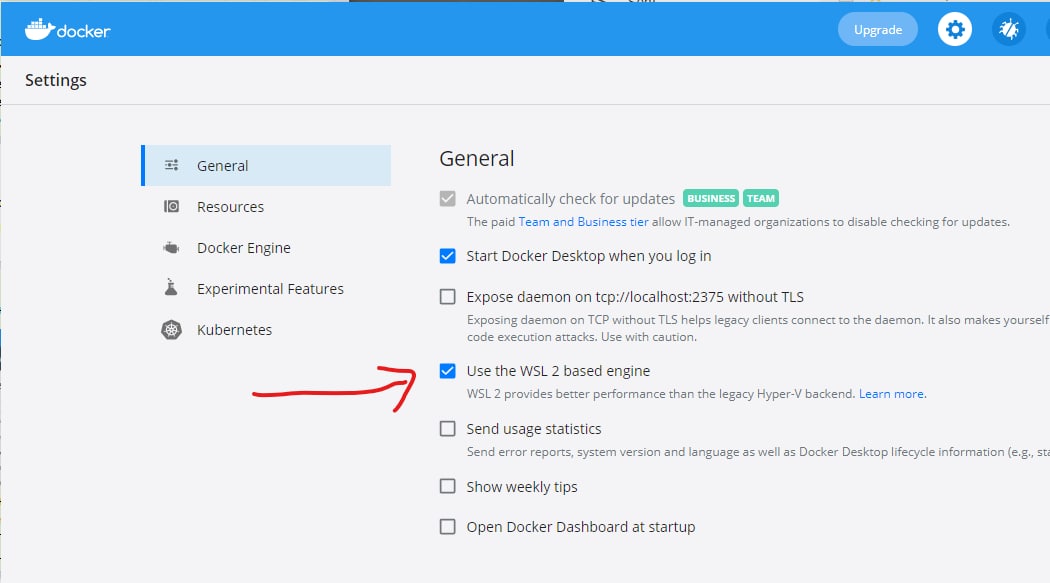The height and width of the screenshot is (583, 1050).
Task: Enable Open Docker Dashboard at startup checkbox
Action: (x=447, y=527)
